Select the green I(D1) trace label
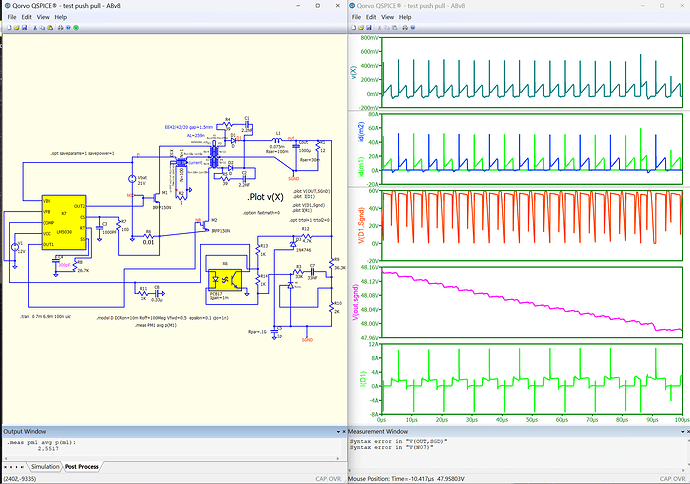Viewport: 690px width, 484px height. (x=363, y=379)
